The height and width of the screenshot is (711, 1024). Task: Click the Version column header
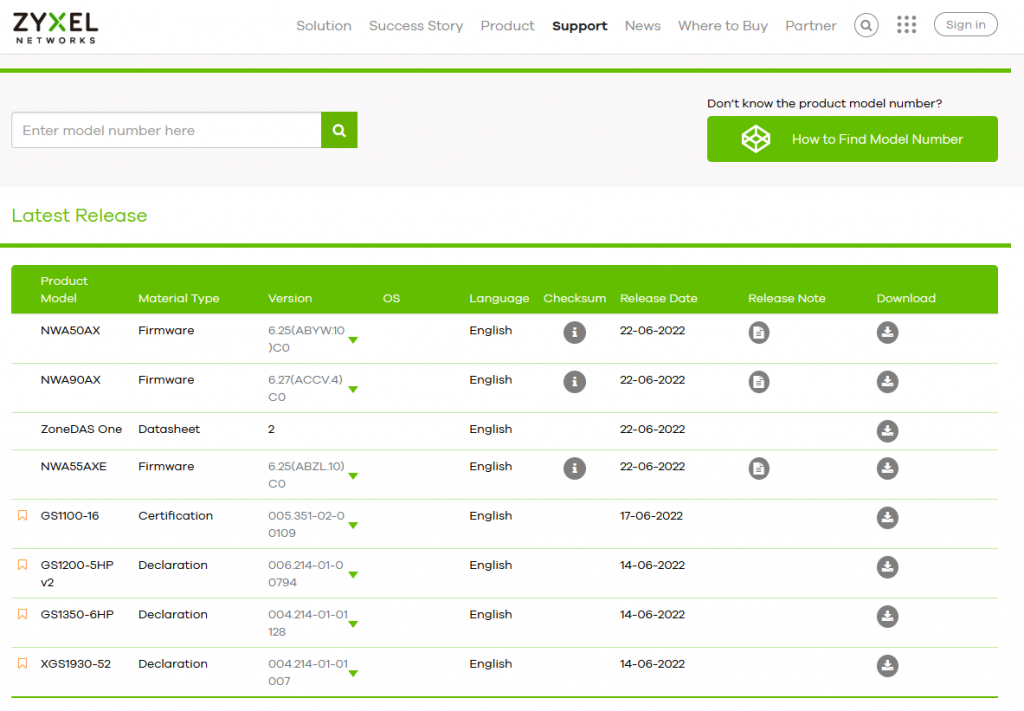[x=290, y=298]
